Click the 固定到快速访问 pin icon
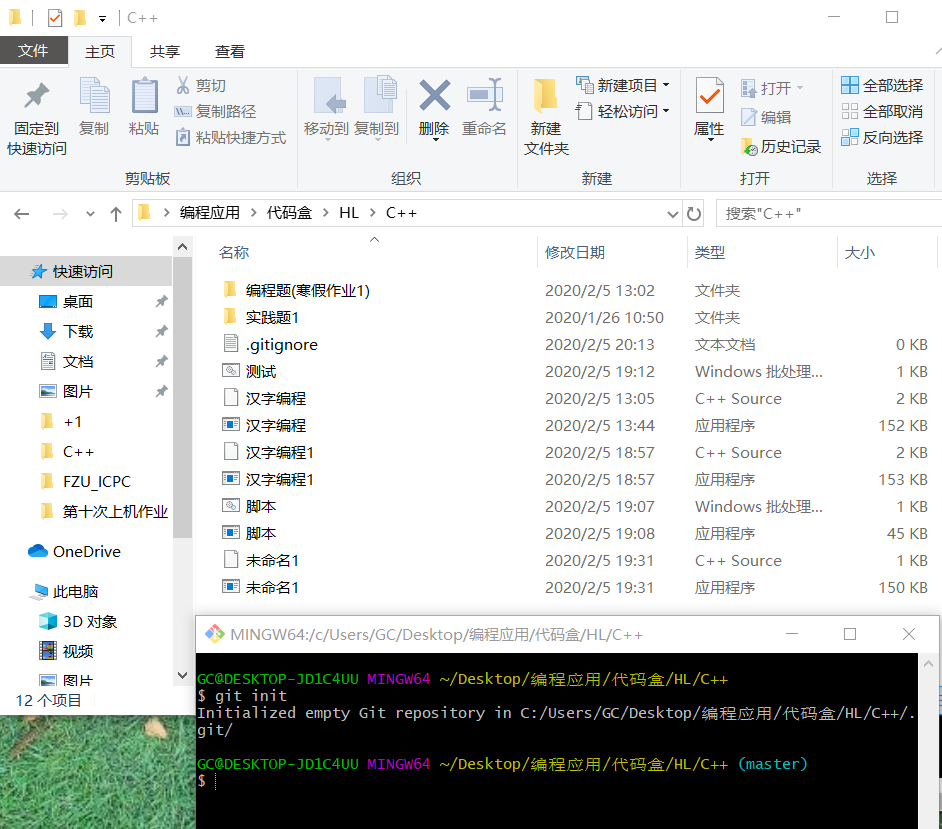Image resolution: width=942 pixels, height=829 pixels. point(37,97)
